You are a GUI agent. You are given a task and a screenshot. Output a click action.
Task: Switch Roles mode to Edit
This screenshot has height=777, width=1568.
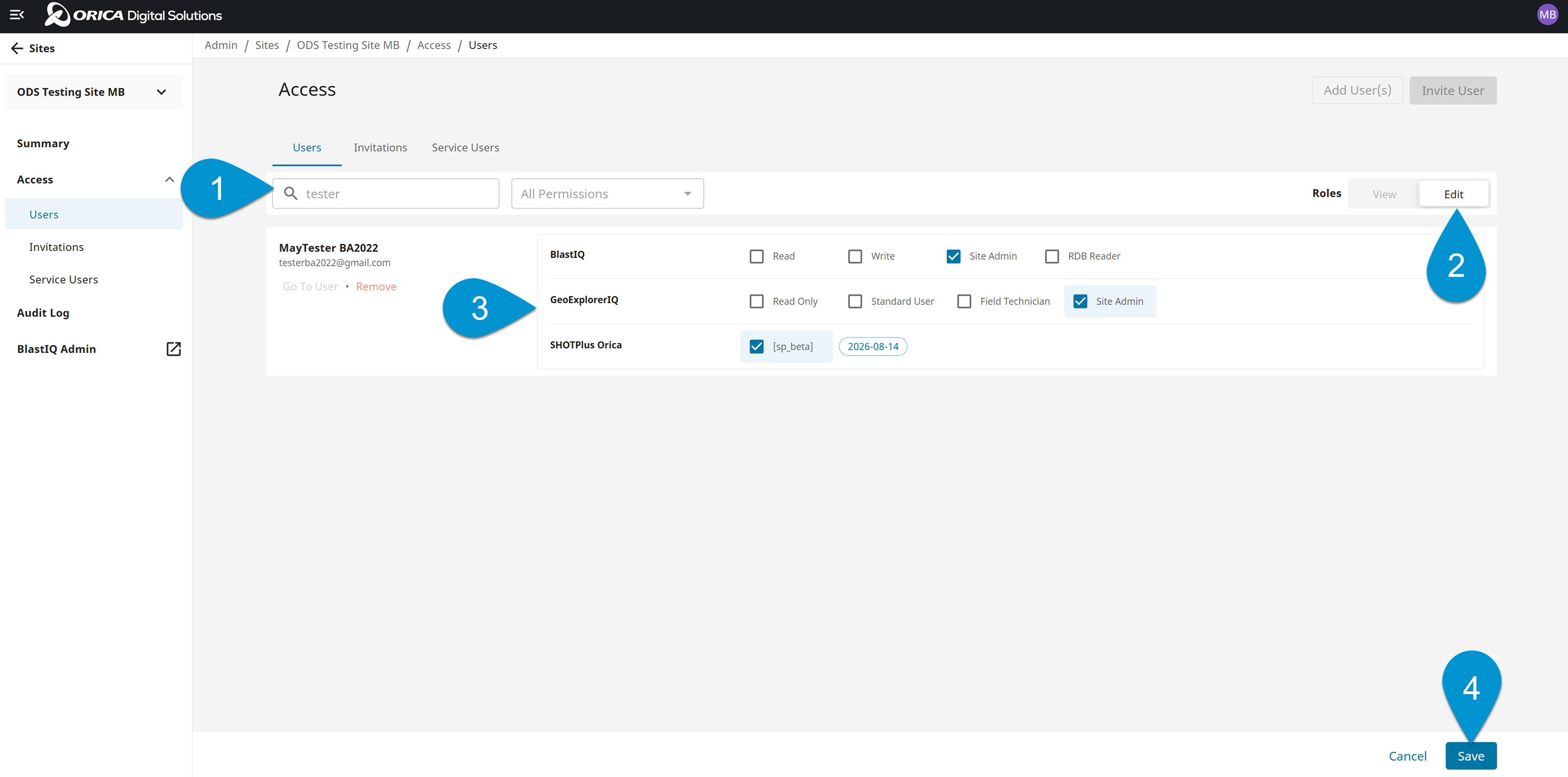tap(1453, 194)
